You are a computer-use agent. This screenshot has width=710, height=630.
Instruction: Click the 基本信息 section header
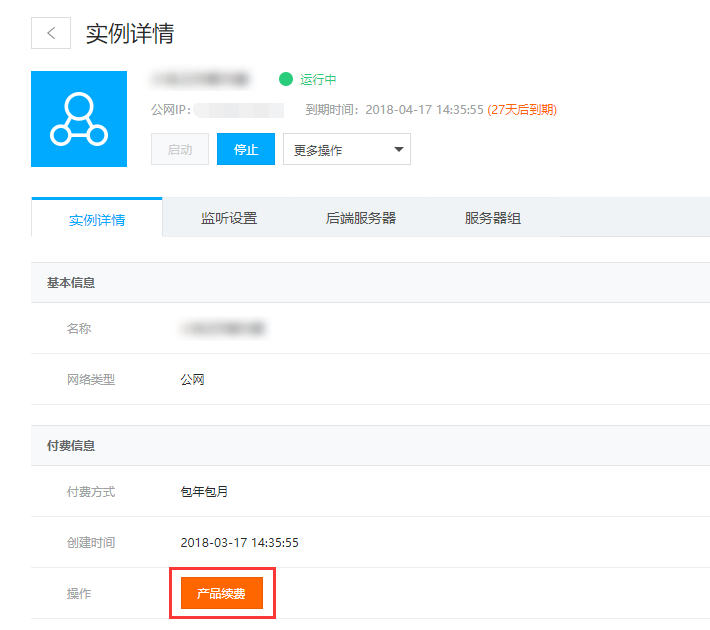point(71,283)
